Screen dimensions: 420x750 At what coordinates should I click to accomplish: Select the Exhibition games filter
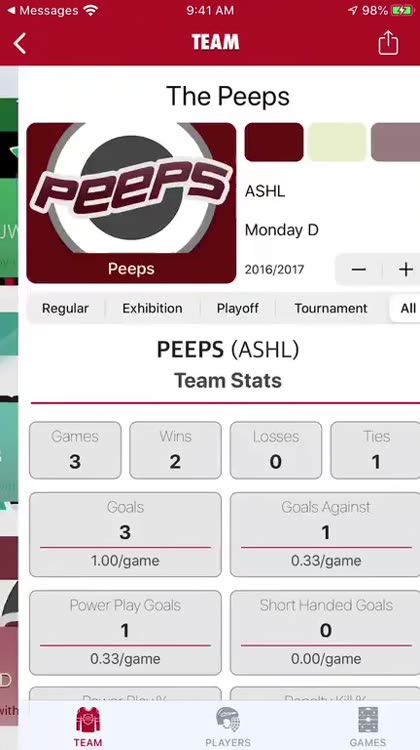[152, 308]
